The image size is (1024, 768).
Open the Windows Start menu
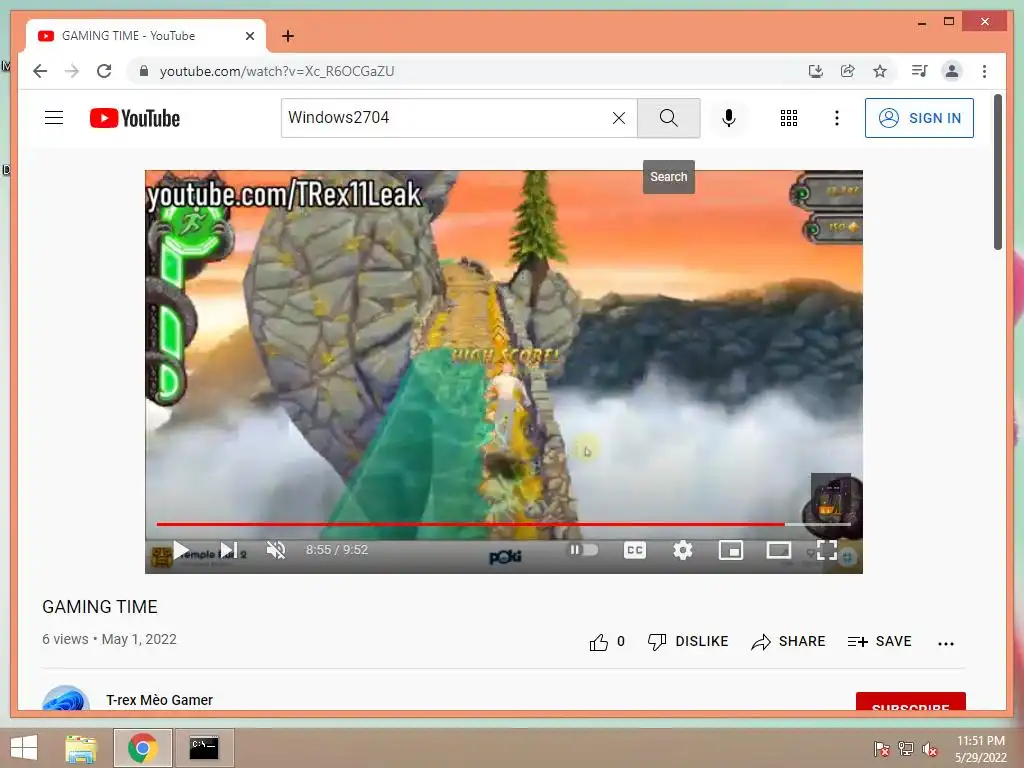[x=24, y=748]
